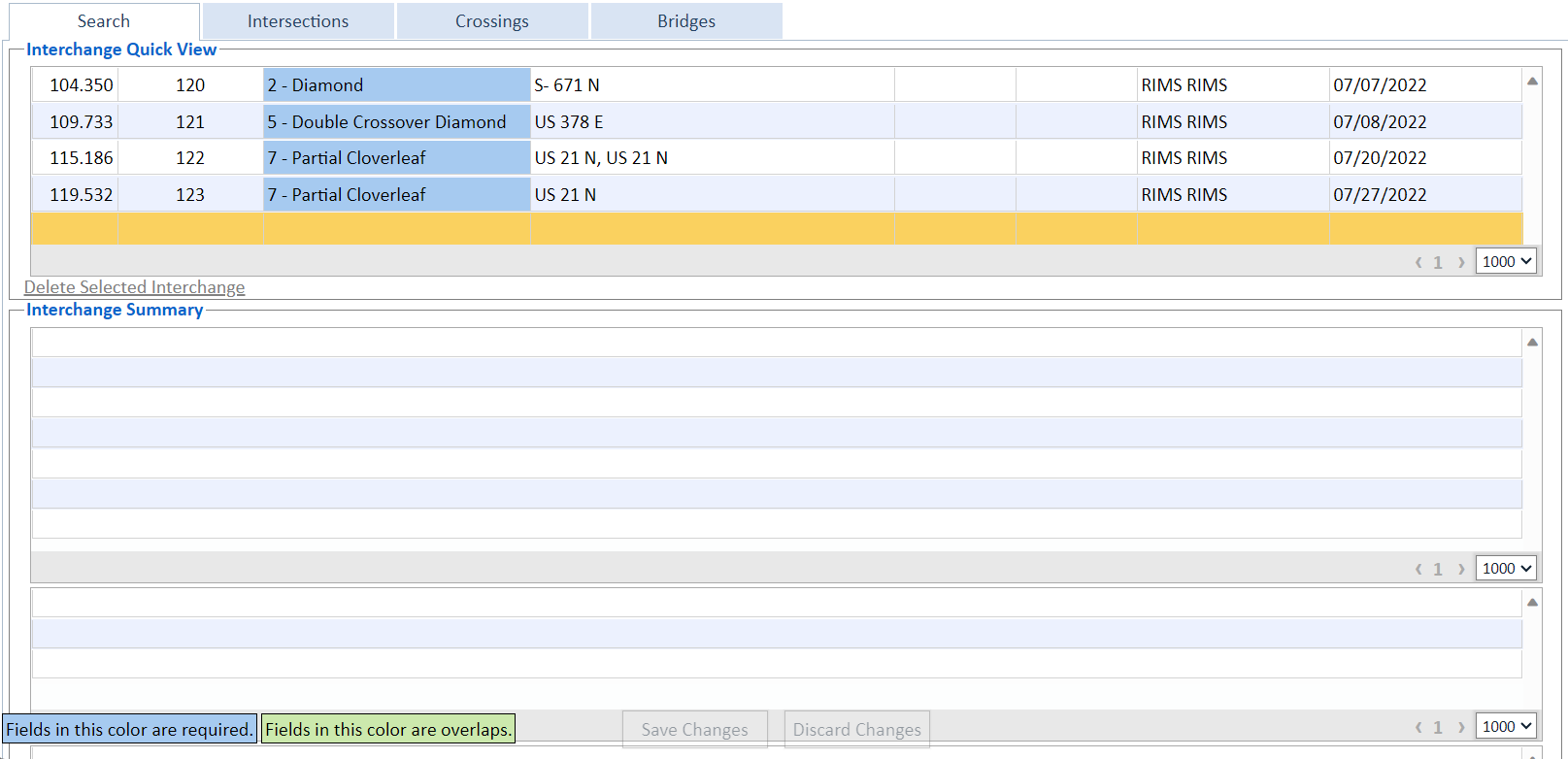Click RIMS RIMS cell in row 123

(x=1233, y=194)
